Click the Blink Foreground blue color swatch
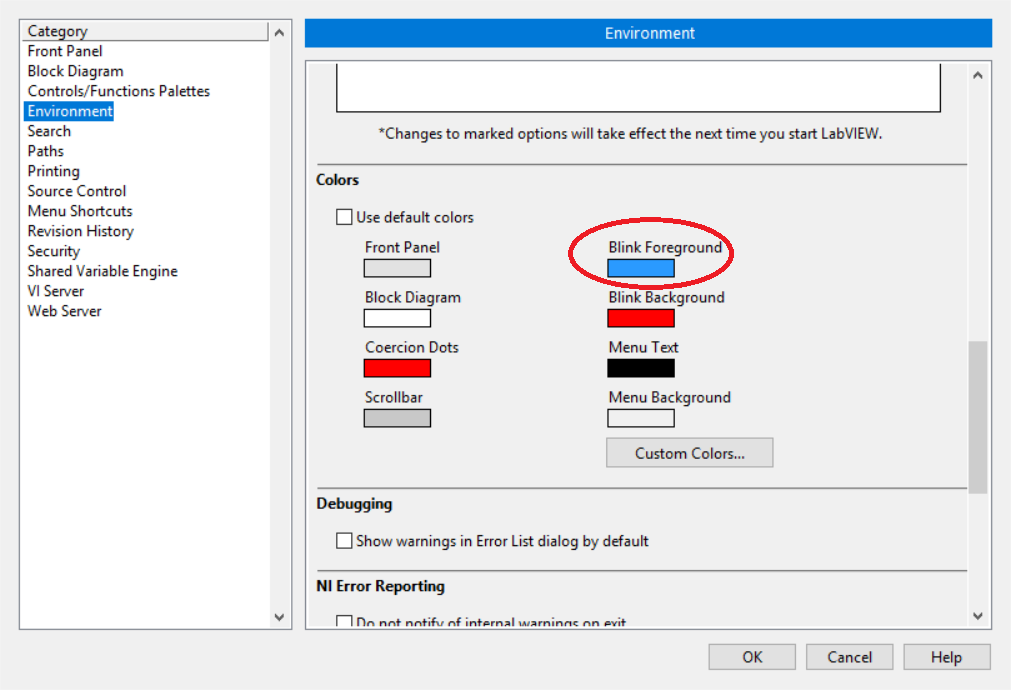1011x690 pixels. pos(640,268)
